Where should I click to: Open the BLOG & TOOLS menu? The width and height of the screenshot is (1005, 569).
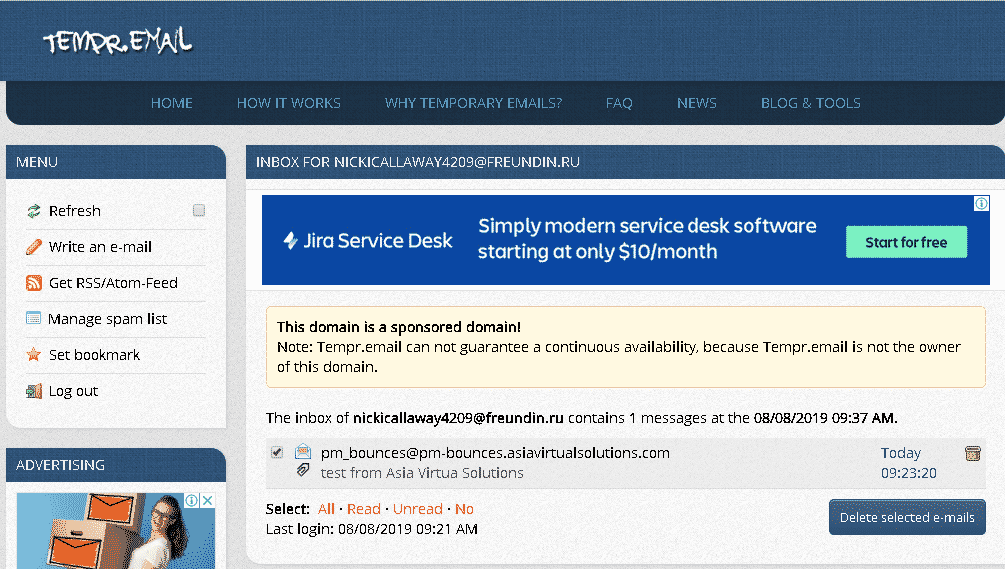[810, 103]
